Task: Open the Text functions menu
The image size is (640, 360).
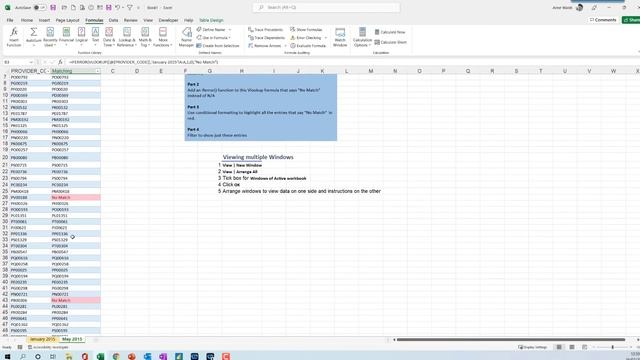Action: pos(95,37)
